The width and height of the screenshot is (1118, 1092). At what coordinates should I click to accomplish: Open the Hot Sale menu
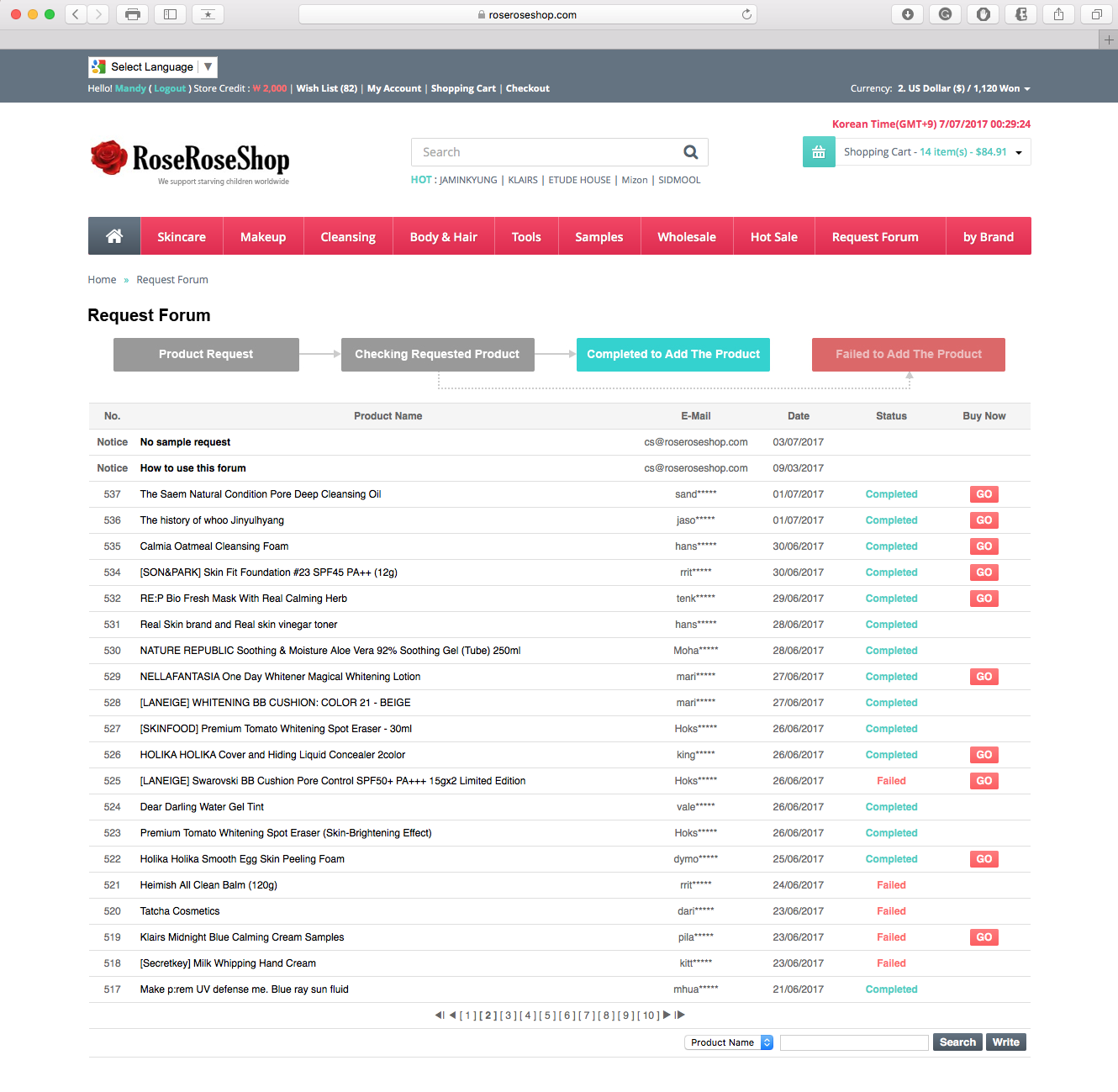774,237
